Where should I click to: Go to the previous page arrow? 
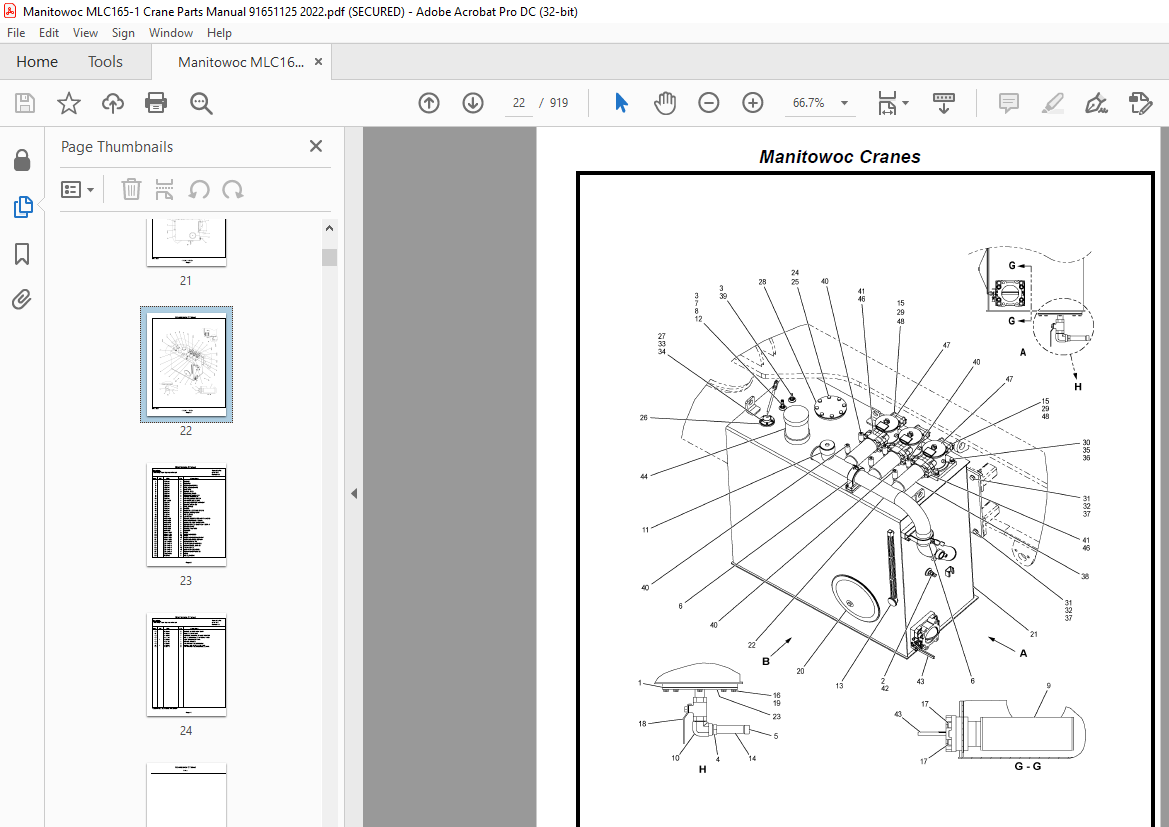[429, 103]
